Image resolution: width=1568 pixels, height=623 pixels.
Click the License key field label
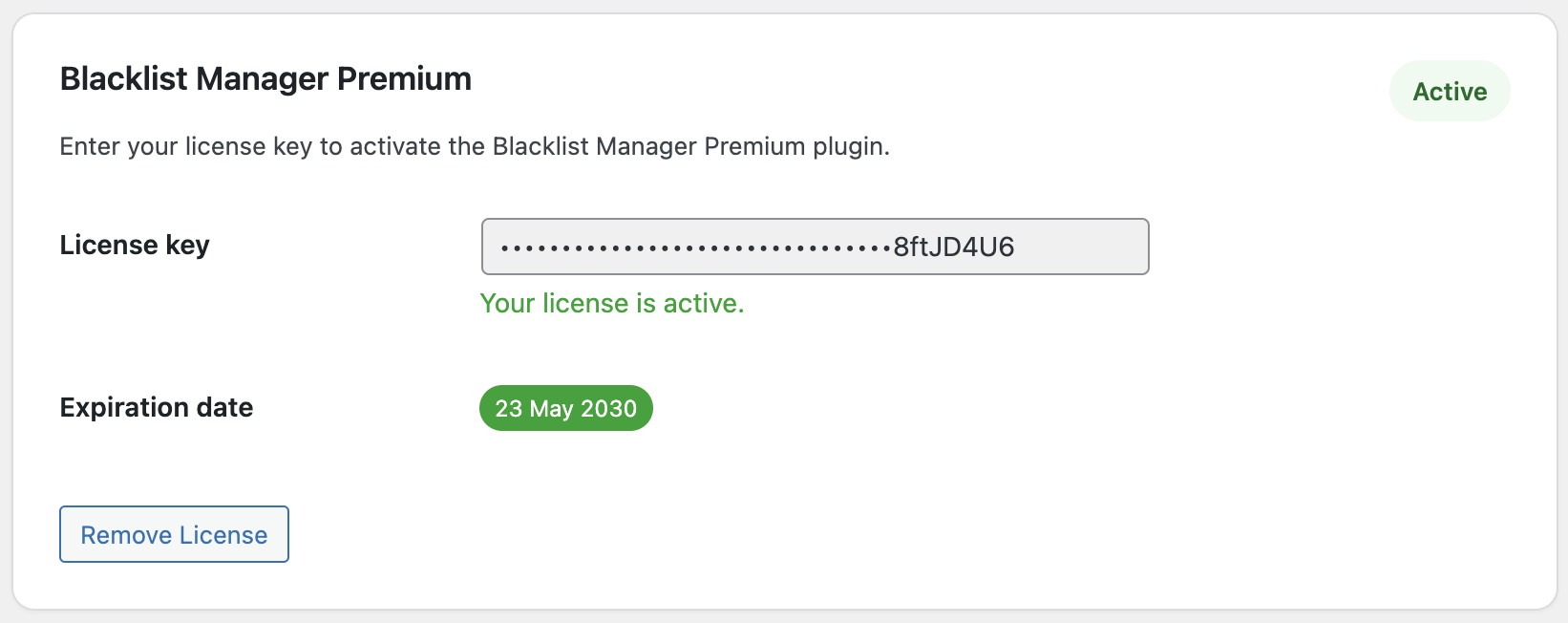click(135, 246)
